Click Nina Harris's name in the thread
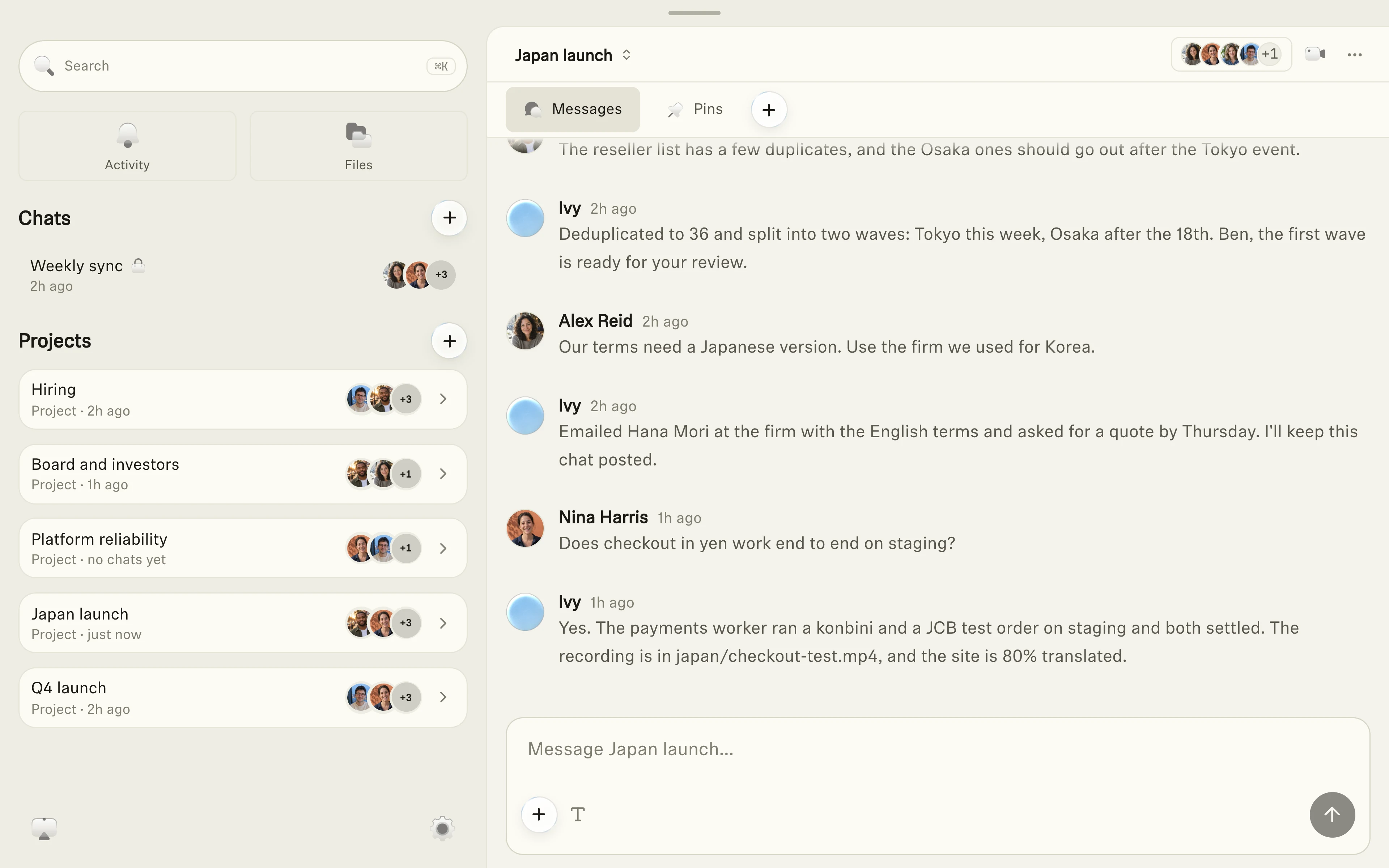 tap(603, 517)
